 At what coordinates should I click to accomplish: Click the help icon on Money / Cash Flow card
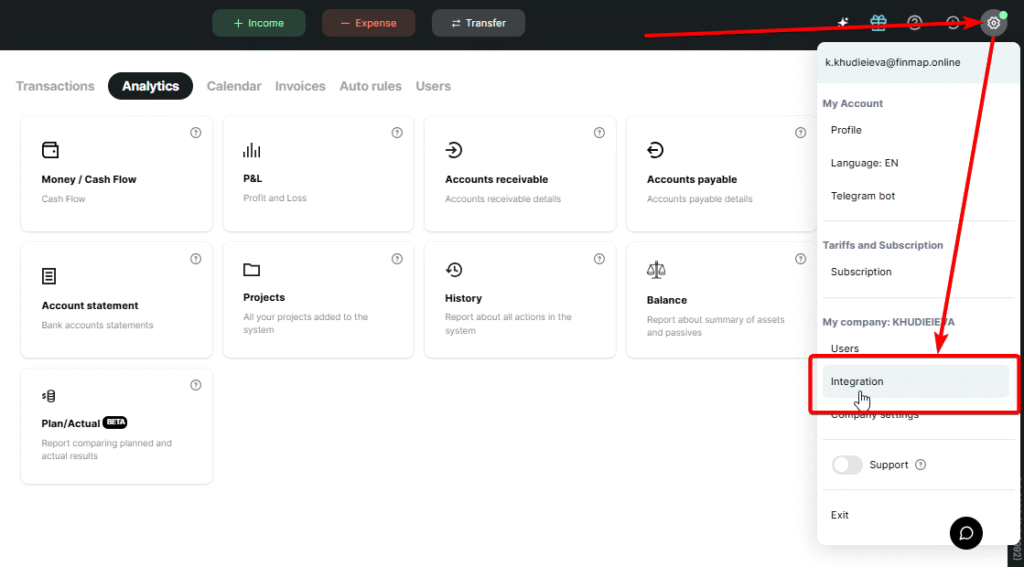196,133
